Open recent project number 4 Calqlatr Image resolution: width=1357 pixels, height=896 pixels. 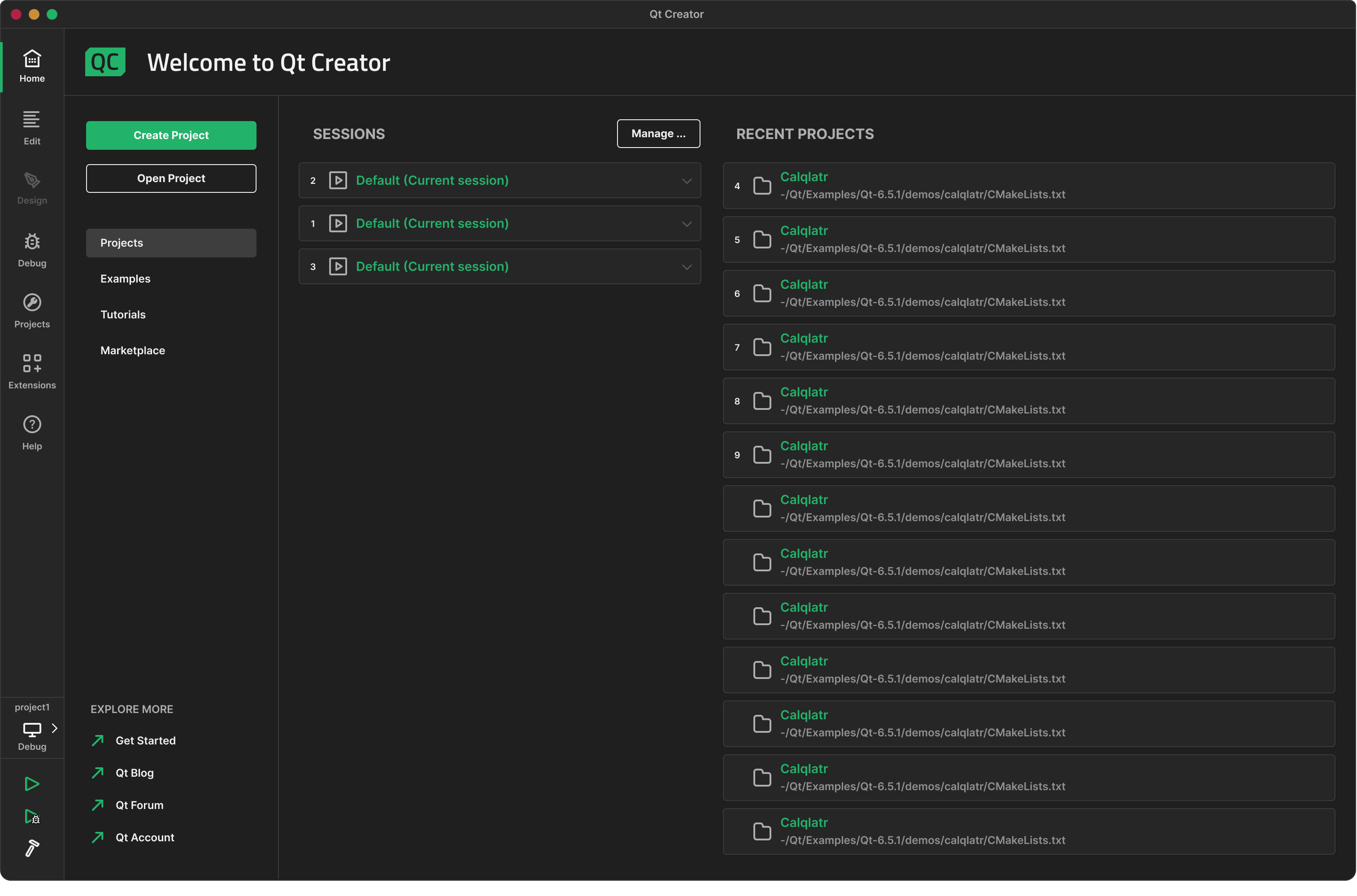tap(803, 177)
